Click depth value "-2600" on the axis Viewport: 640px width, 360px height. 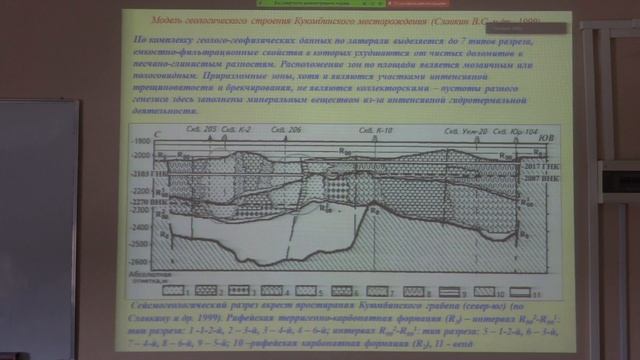[x=138, y=262]
